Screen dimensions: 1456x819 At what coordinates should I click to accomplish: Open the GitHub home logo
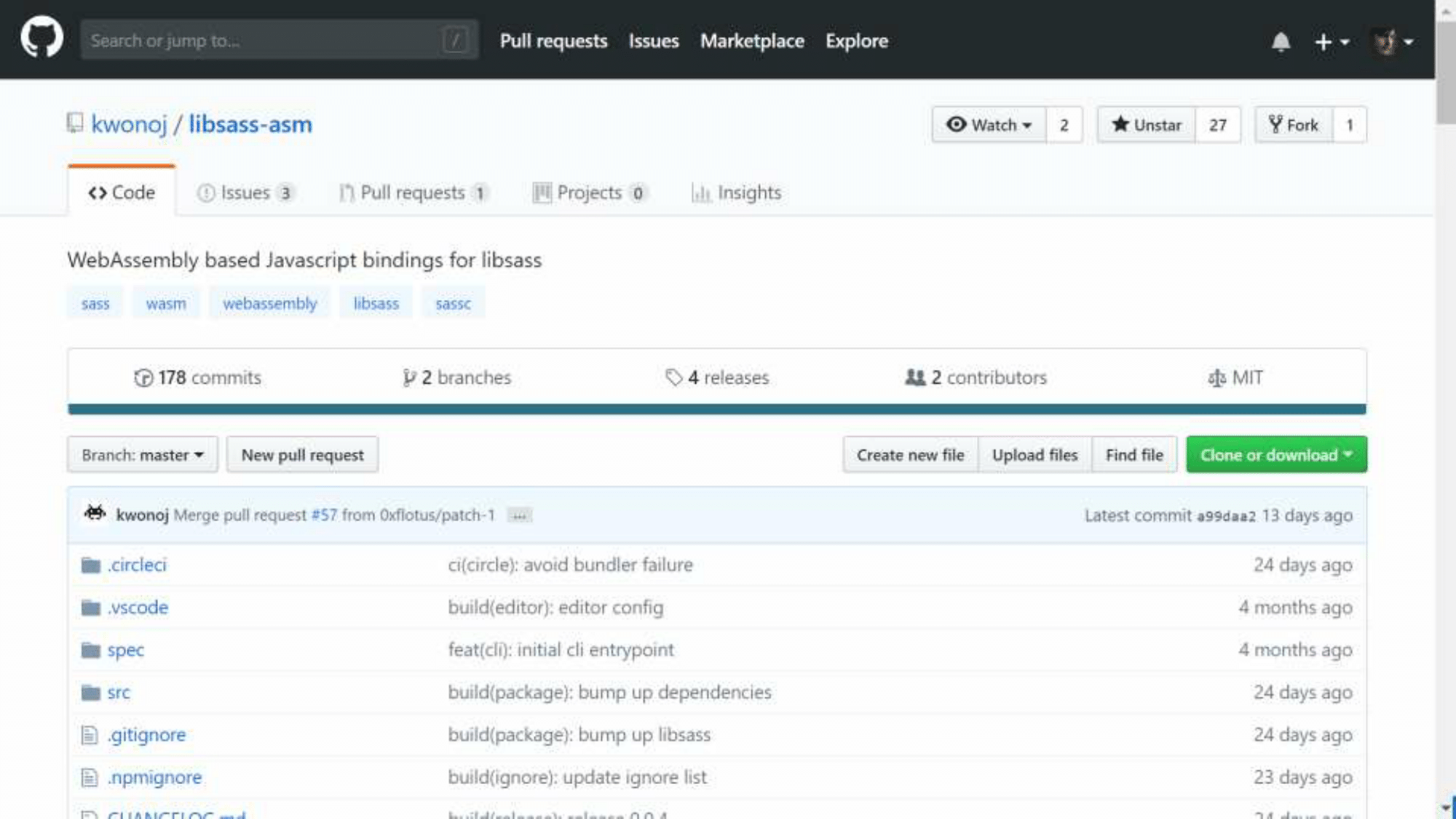pos(41,38)
